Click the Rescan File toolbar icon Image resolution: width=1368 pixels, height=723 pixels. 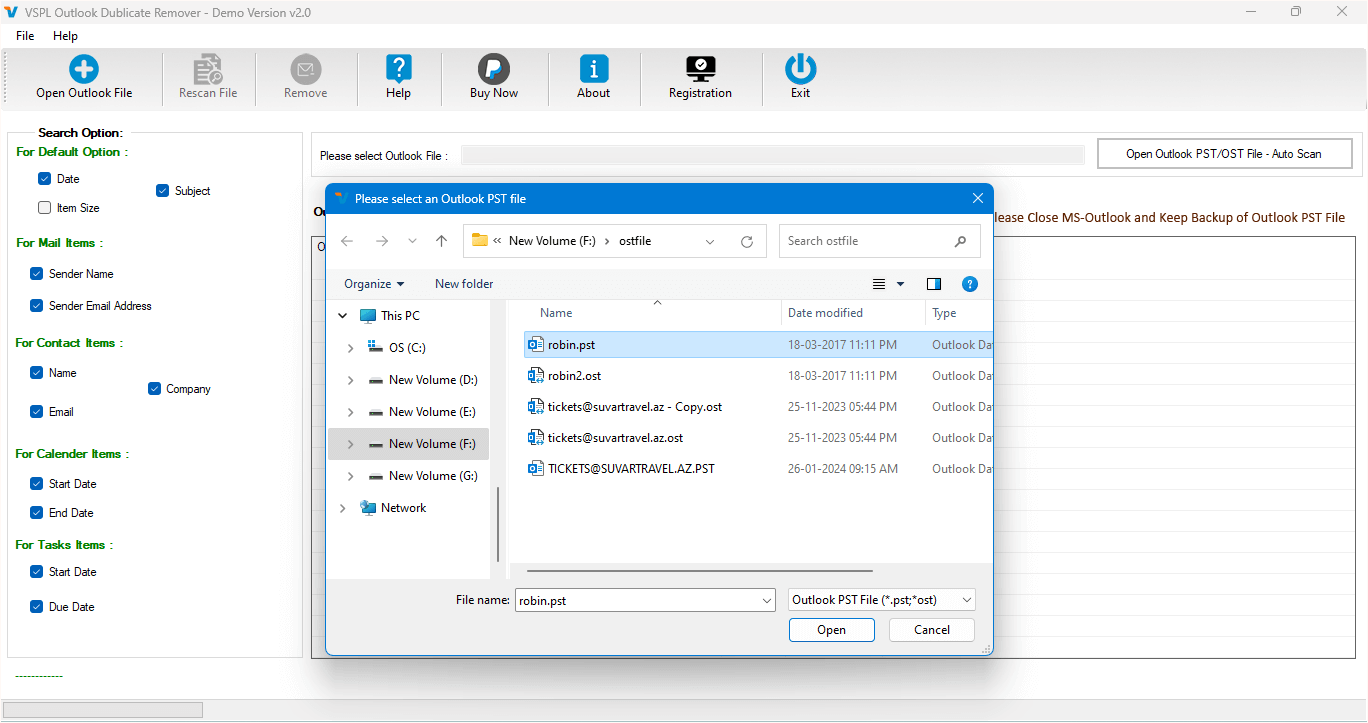(x=208, y=69)
